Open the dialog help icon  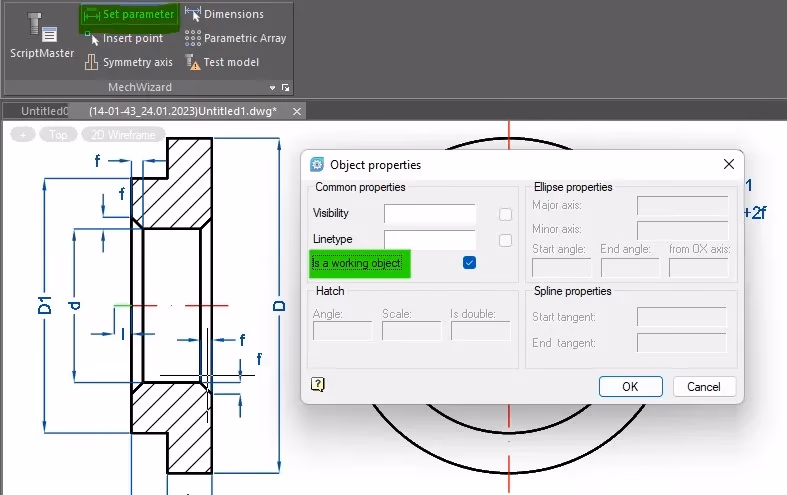click(x=318, y=385)
